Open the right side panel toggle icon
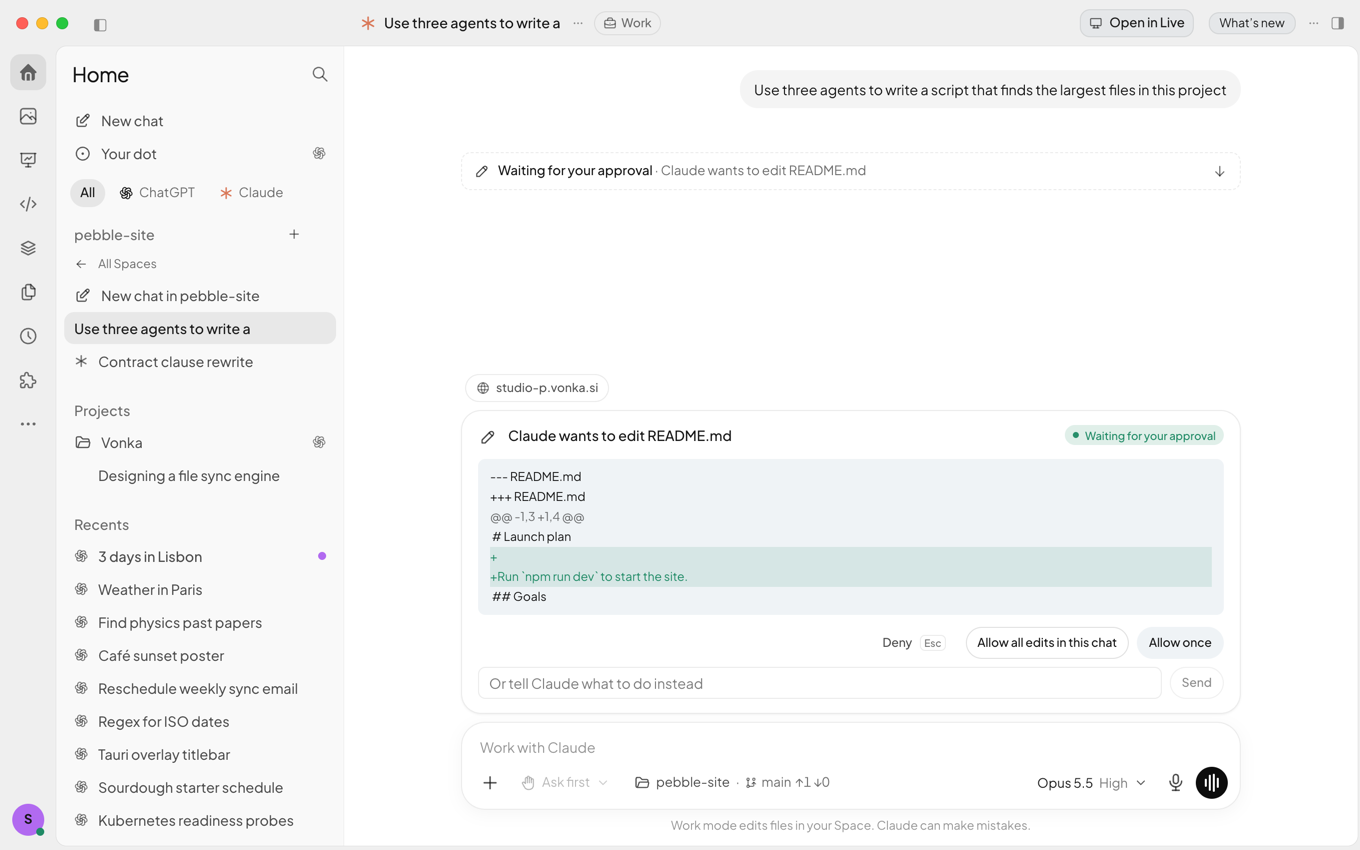The width and height of the screenshot is (1360, 850). 1338,23
